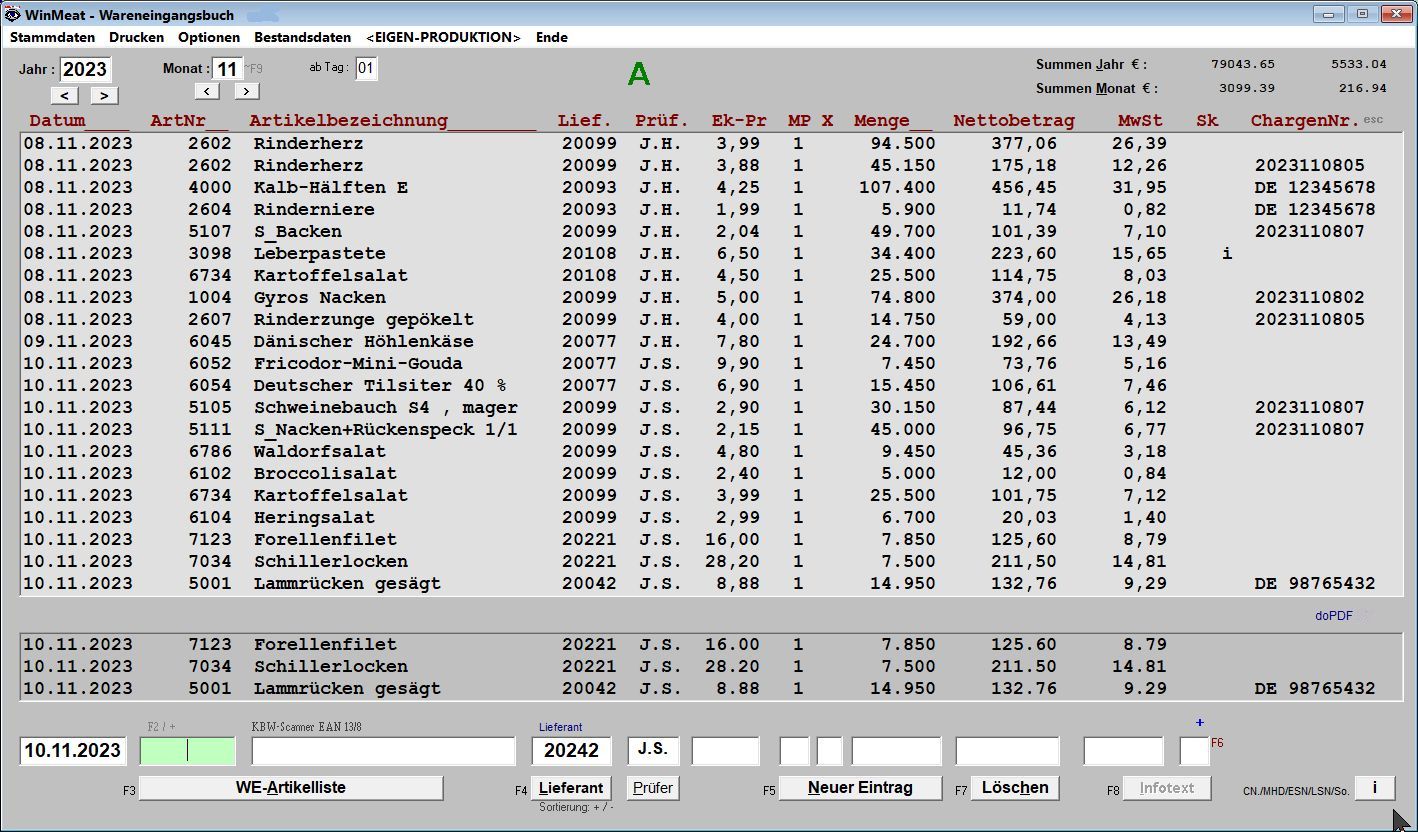Click the Löschen button
The image size is (1418, 832).
click(x=1014, y=788)
